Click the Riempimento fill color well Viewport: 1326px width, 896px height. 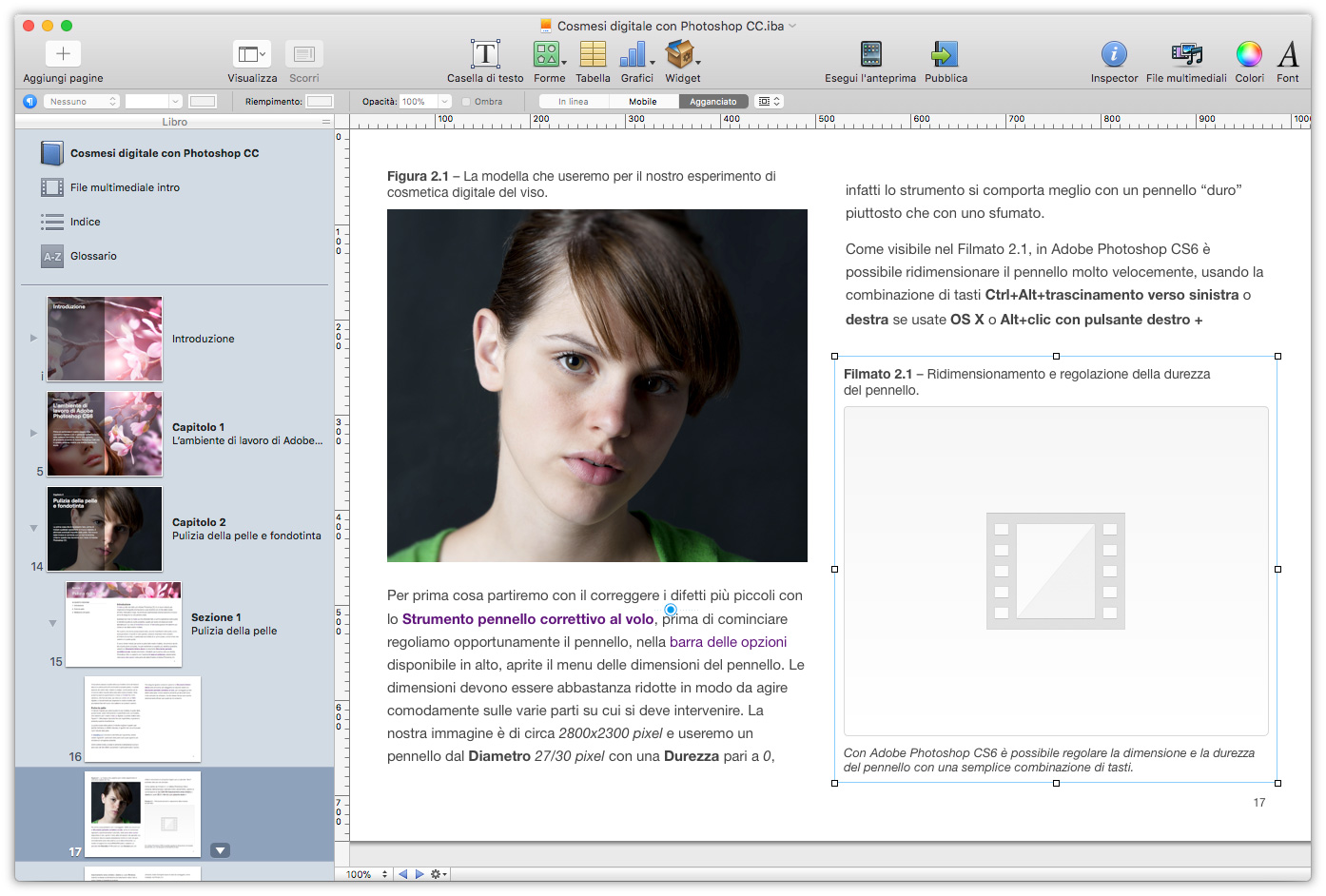click(320, 101)
